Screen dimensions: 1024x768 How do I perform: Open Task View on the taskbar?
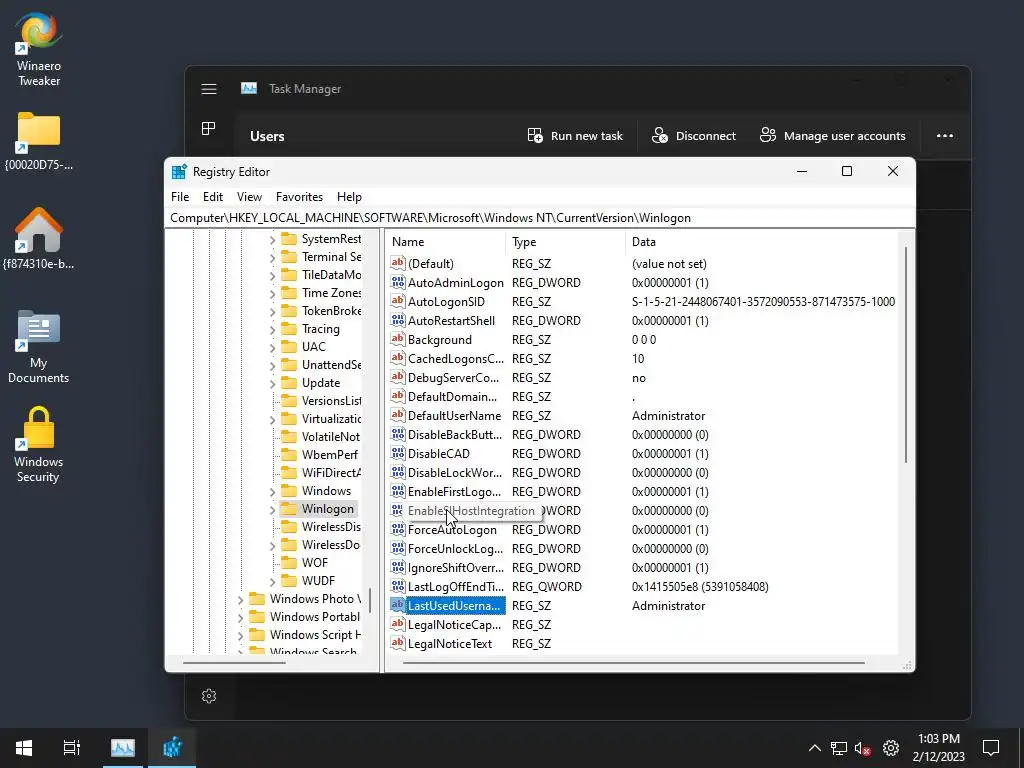point(72,747)
